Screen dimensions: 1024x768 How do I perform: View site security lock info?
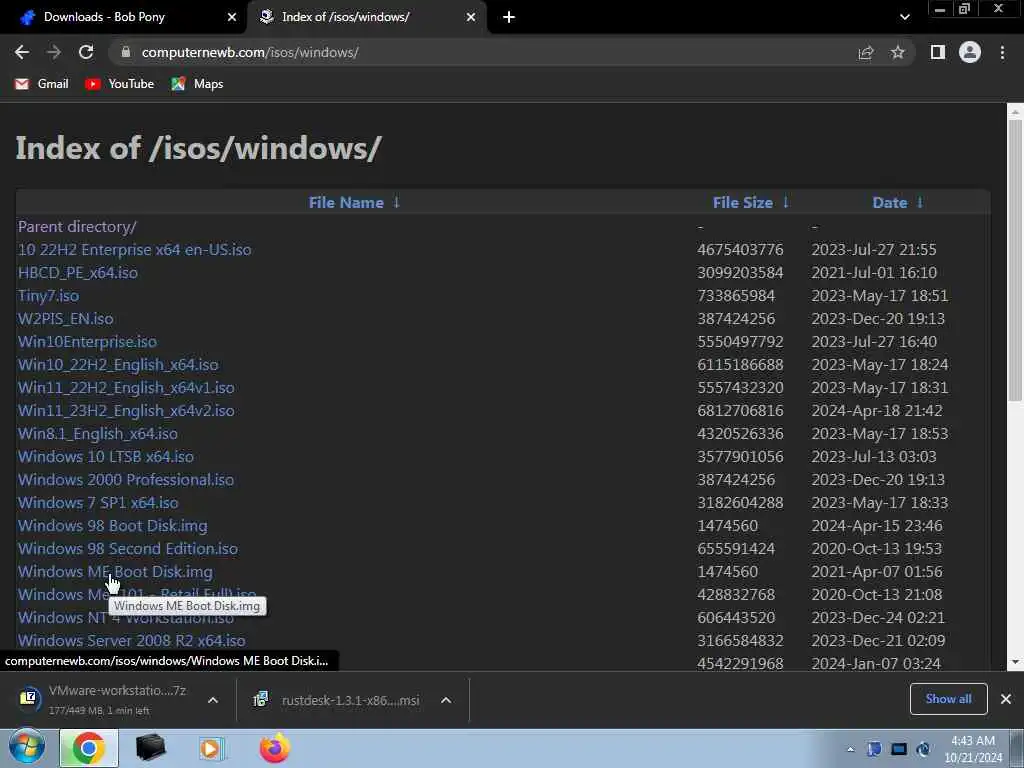pos(126,52)
